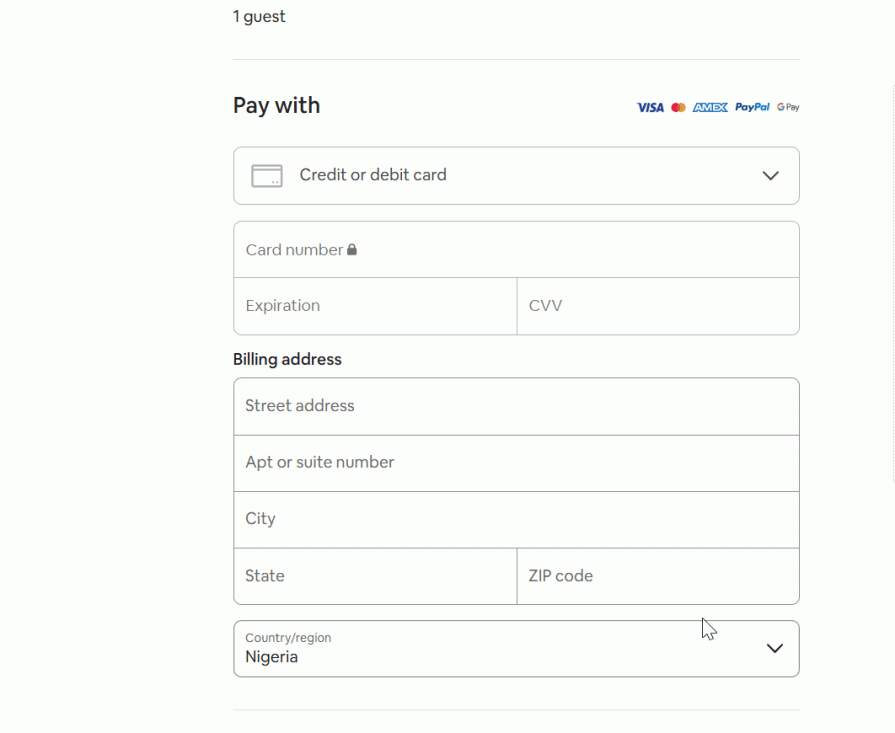Viewport: 895px width, 733px height.
Task: Click the Visa payment icon
Action: (x=649, y=107)
